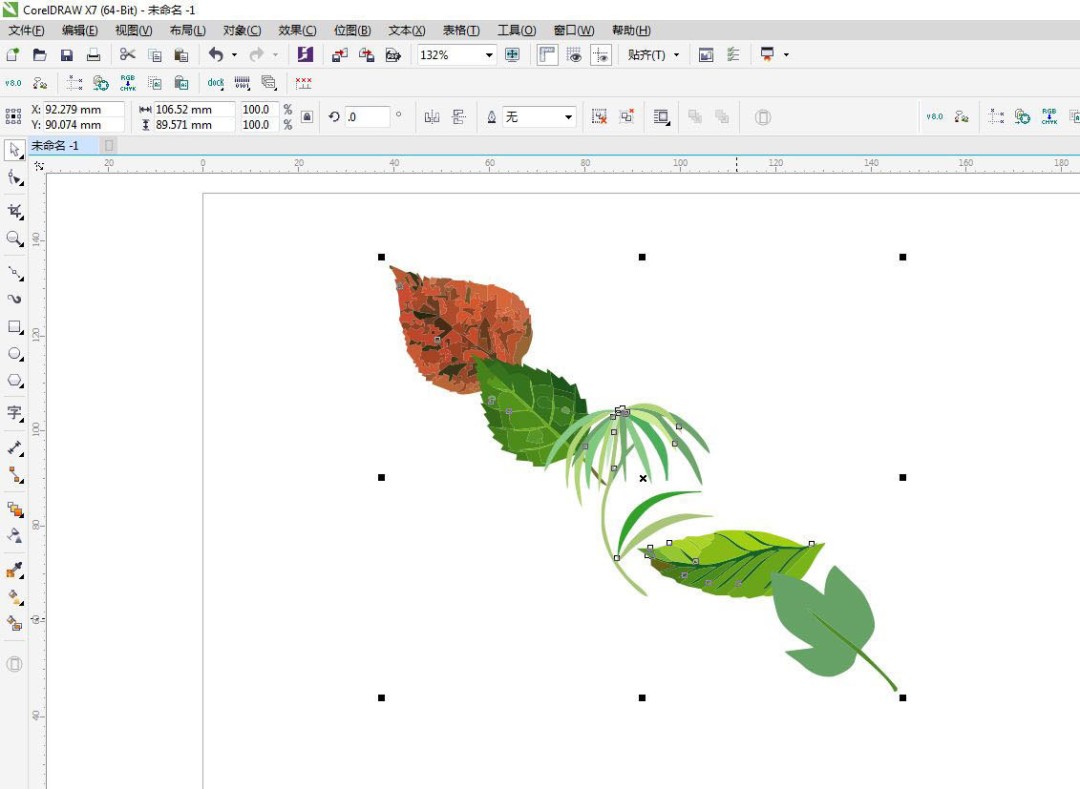This screenshot has width=1080, height=789.
Task: Select the Eyedropper tool
Action: (x=15, y=571)
